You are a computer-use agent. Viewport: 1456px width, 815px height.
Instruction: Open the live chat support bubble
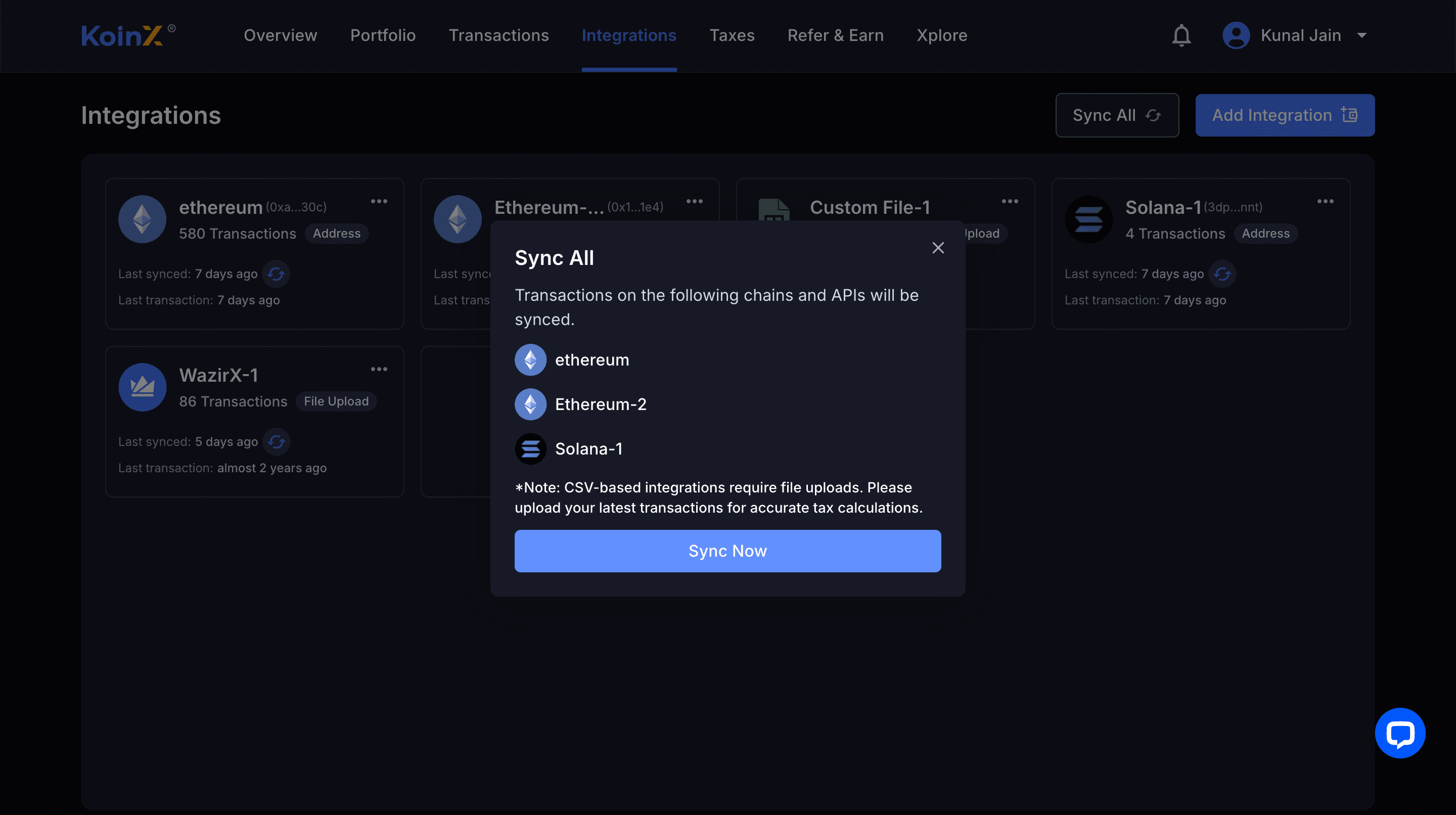click(1399, 733)
